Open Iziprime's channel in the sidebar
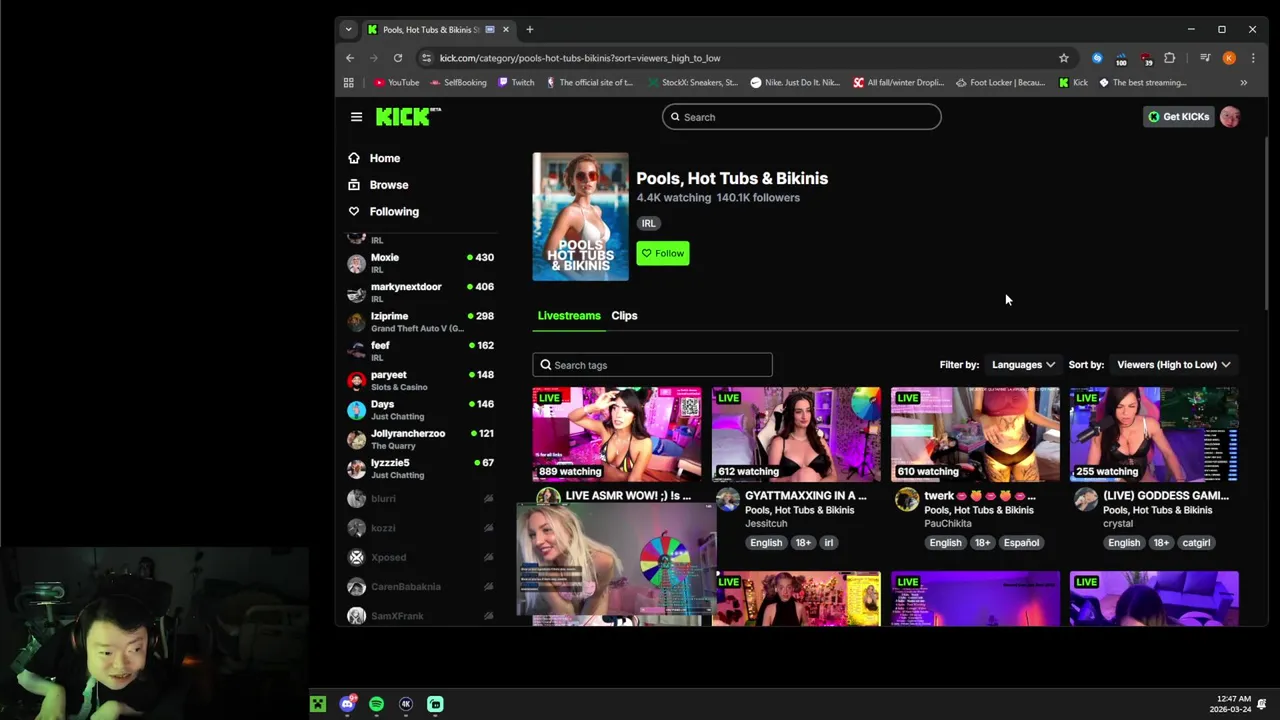This screenshot has height=720, width=1280. [420, 321]
